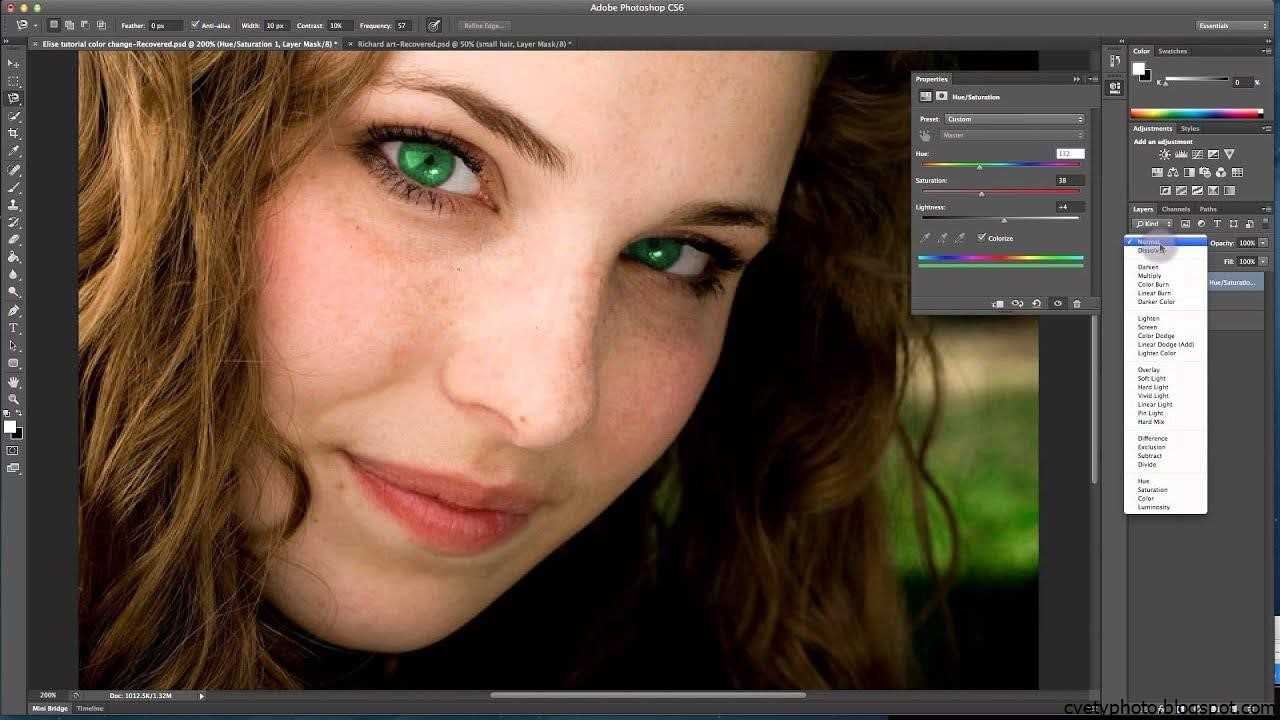This screenshot has width=1280, height=720.
Task: Select the Brush tool
Action: coord(14,187)
